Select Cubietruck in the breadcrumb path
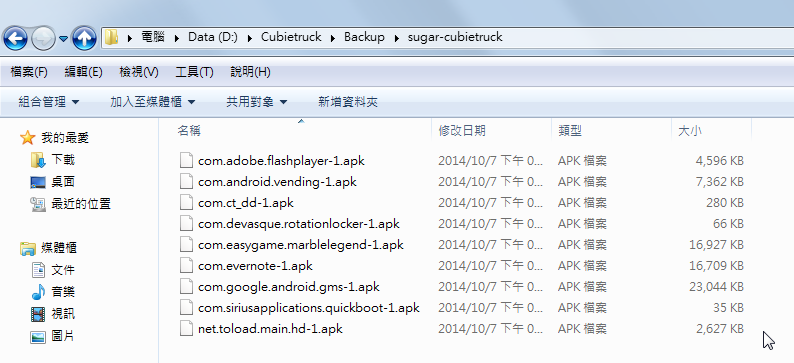Image resolution: width=794 pixels, height=363 pixels. 291,37
